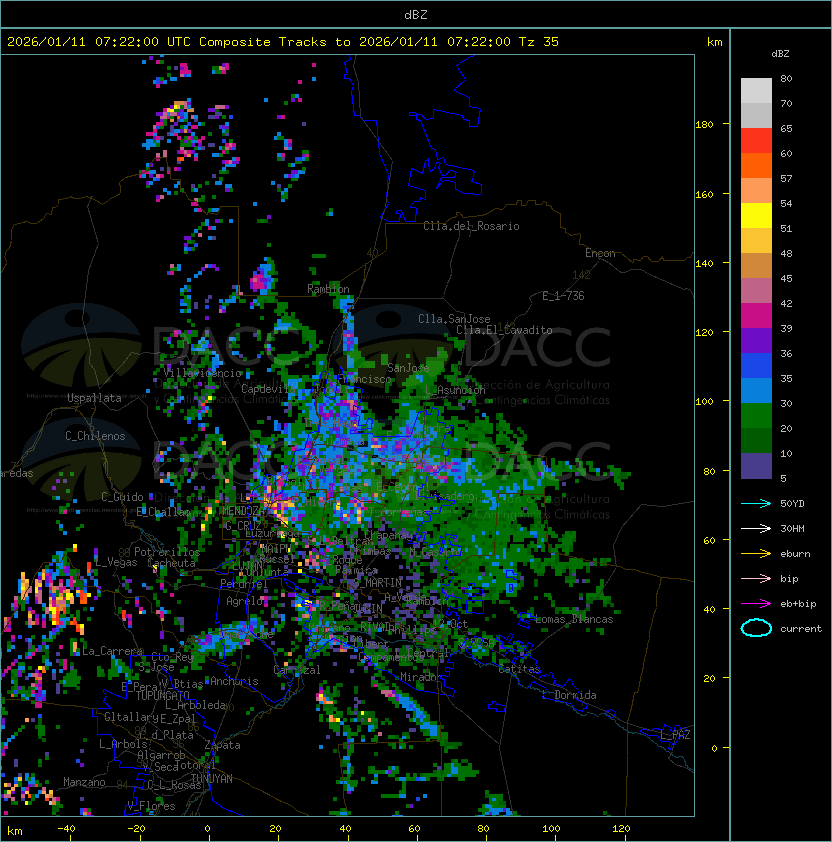Viewport: 832px width, 842px height.
Task: Click the 'C_Chilenos' map label
Action: (x=95, y=436)
